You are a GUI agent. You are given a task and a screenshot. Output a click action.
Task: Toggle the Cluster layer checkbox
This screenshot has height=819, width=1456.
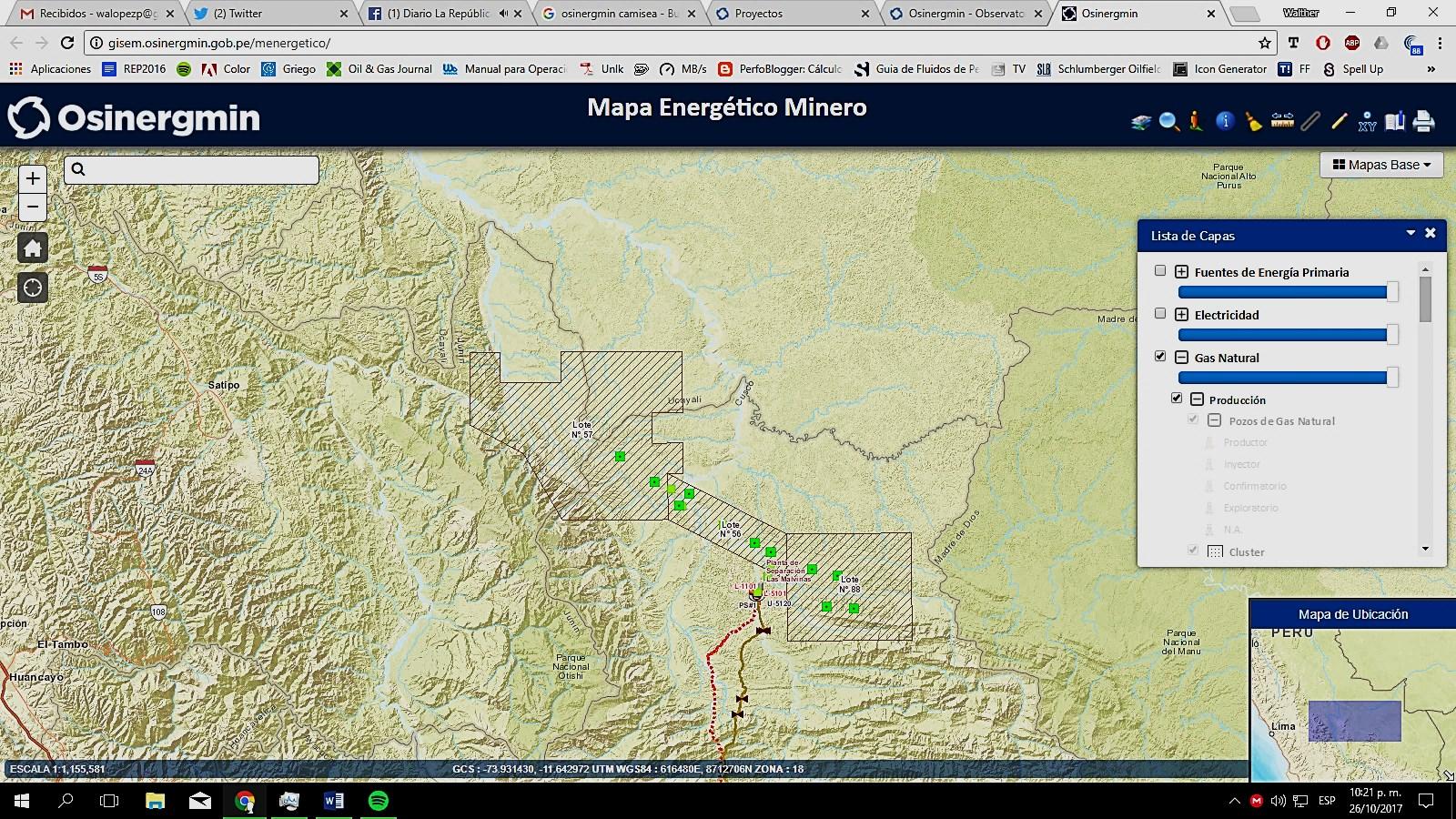pyautogui.click(x=1193, y=551)
